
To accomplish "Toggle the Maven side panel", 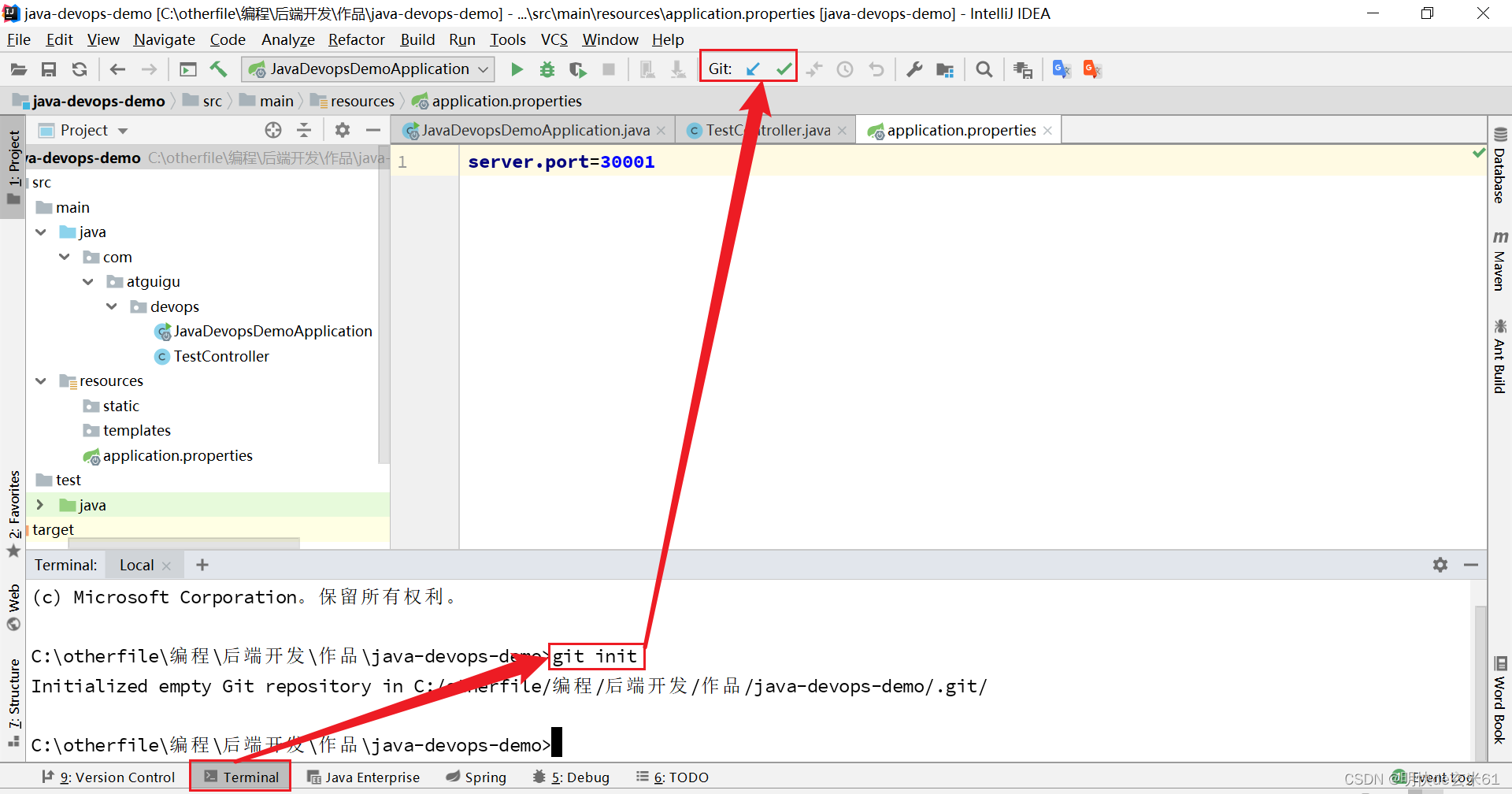I will [x=1499, y=261].
